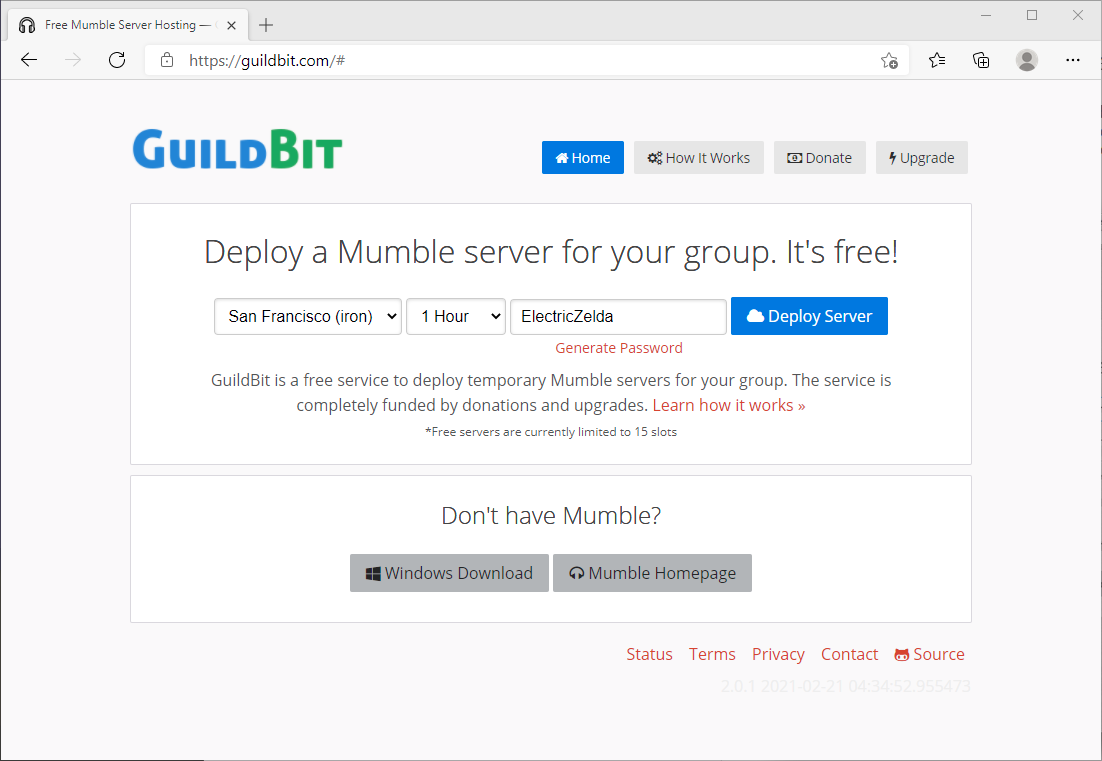This screenshot has height=761, width=1102.
Task: Maximize the browser window
Action: pyautogui.click(x=1032, y=15)
